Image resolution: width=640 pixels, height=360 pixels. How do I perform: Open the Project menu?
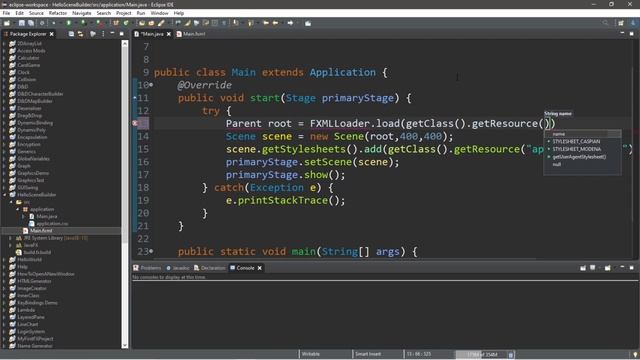pyautogui.click(x=124, y=13)
